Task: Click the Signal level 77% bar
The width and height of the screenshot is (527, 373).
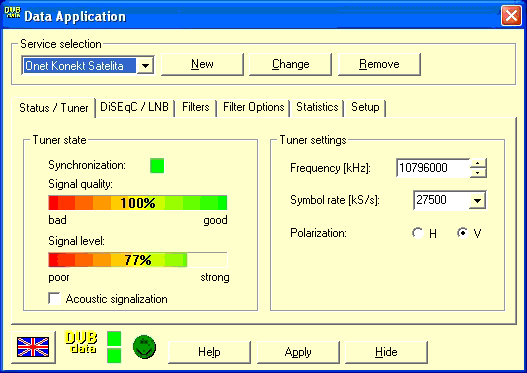Action: [x=138, y=260]
